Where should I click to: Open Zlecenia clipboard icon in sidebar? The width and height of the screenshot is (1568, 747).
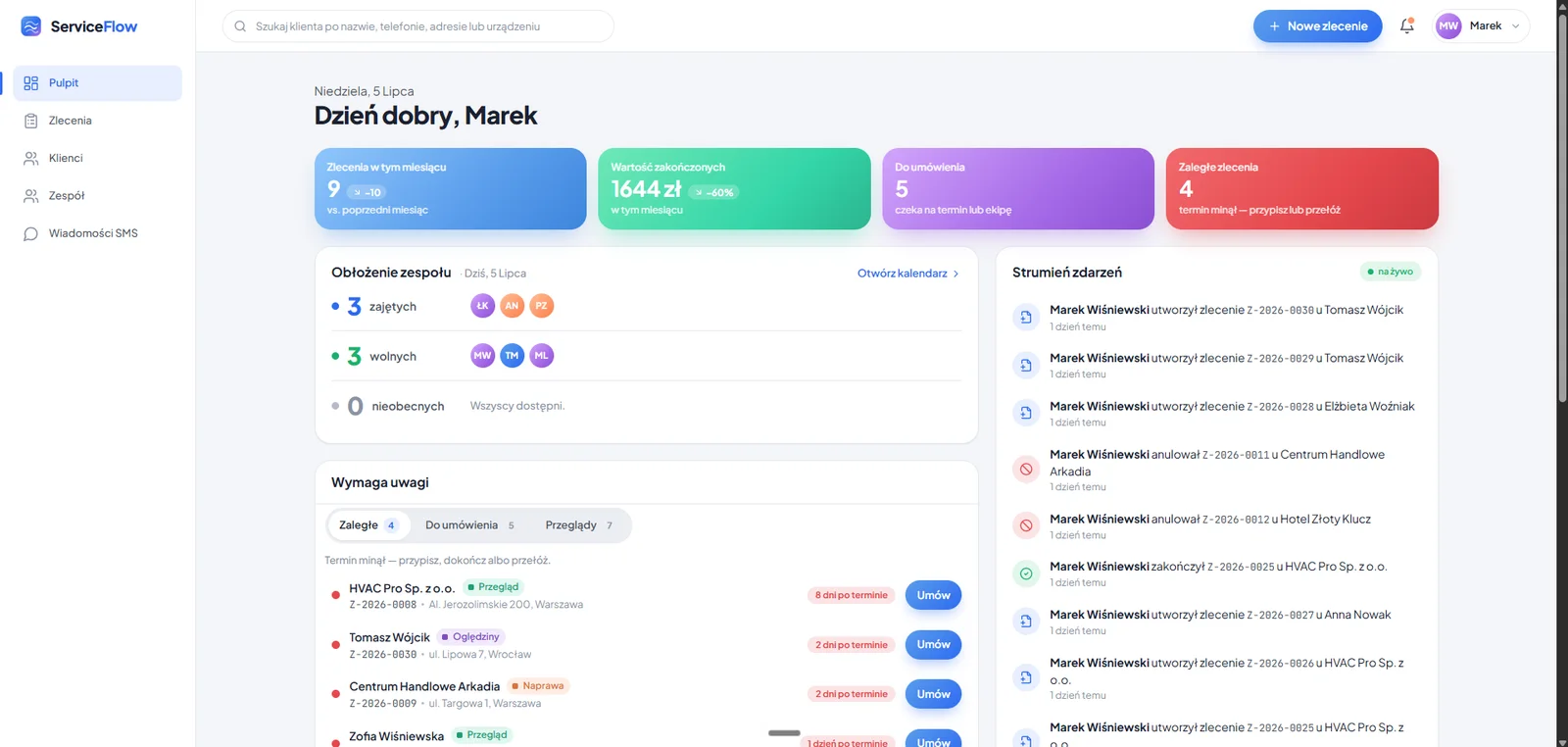coord(31,121)
